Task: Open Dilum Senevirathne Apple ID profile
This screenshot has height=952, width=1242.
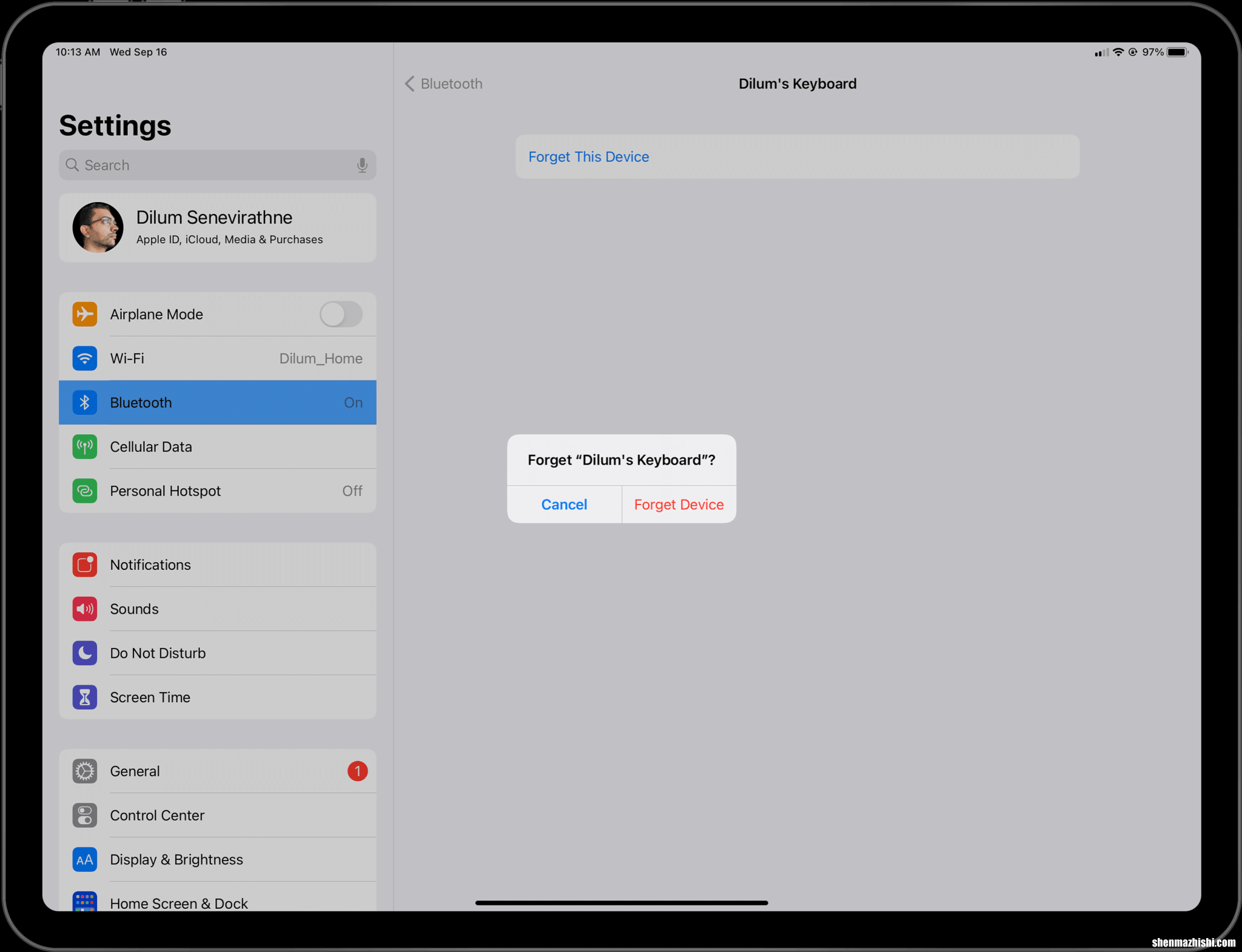Action: (x=218, y=228)
